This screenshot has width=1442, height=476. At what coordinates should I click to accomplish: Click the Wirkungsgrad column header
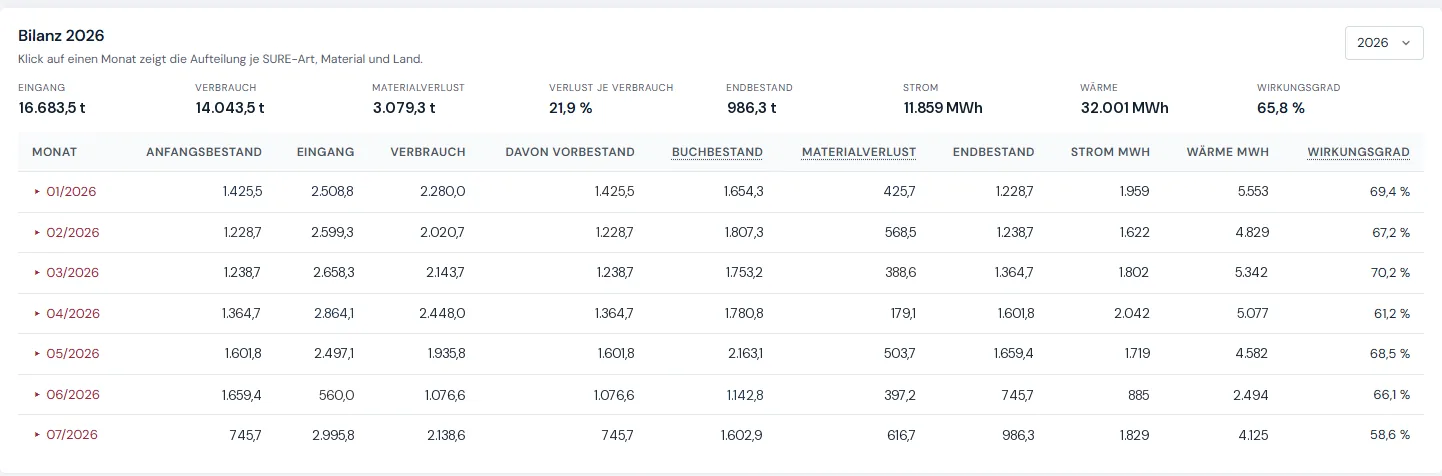[1358, 152]
